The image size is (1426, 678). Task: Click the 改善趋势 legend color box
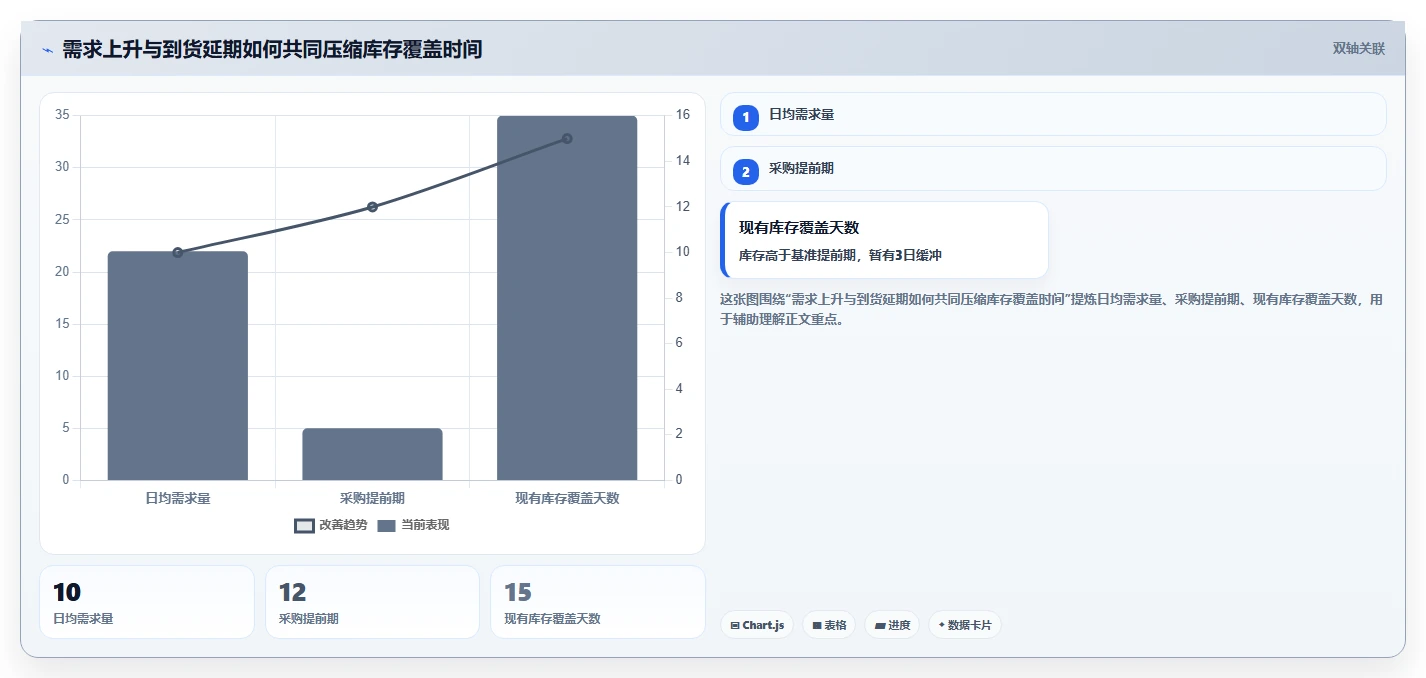click(304, 526)
